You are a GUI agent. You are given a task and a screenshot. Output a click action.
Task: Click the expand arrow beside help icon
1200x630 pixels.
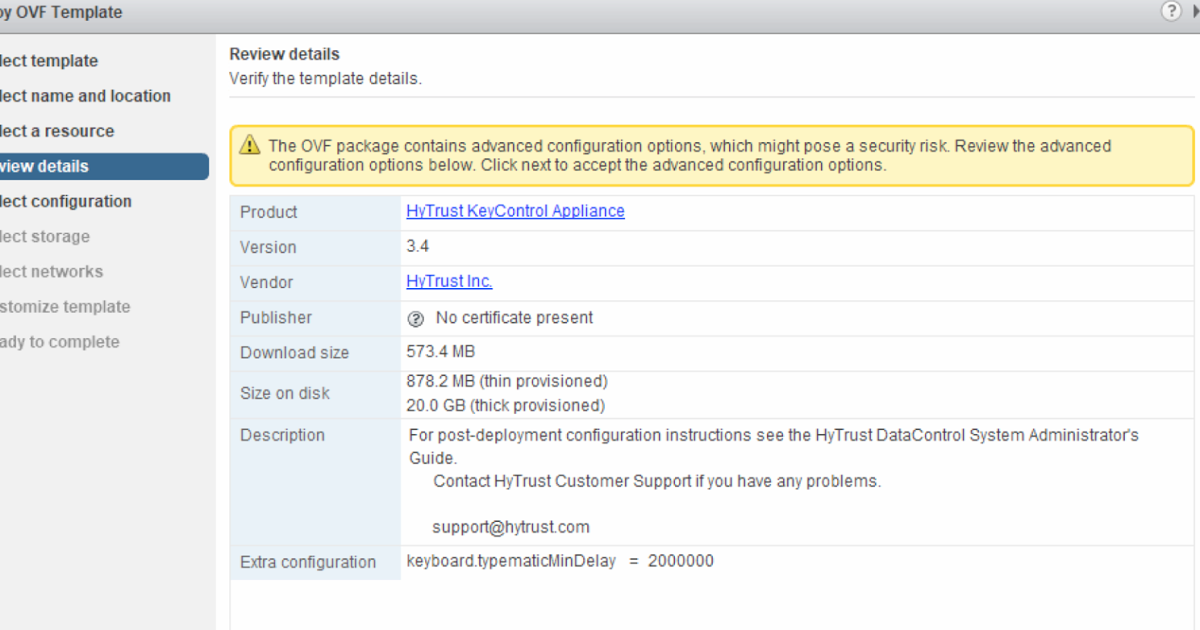[1195, 11]
